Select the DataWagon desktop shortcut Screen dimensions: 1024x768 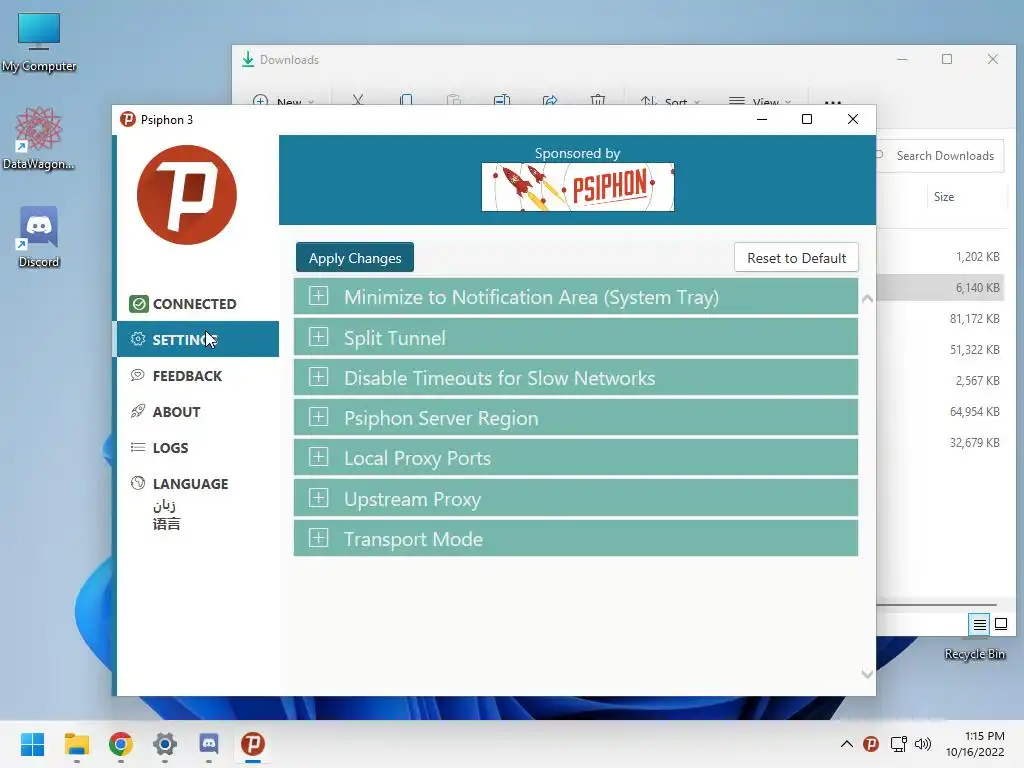pos(39,138)
